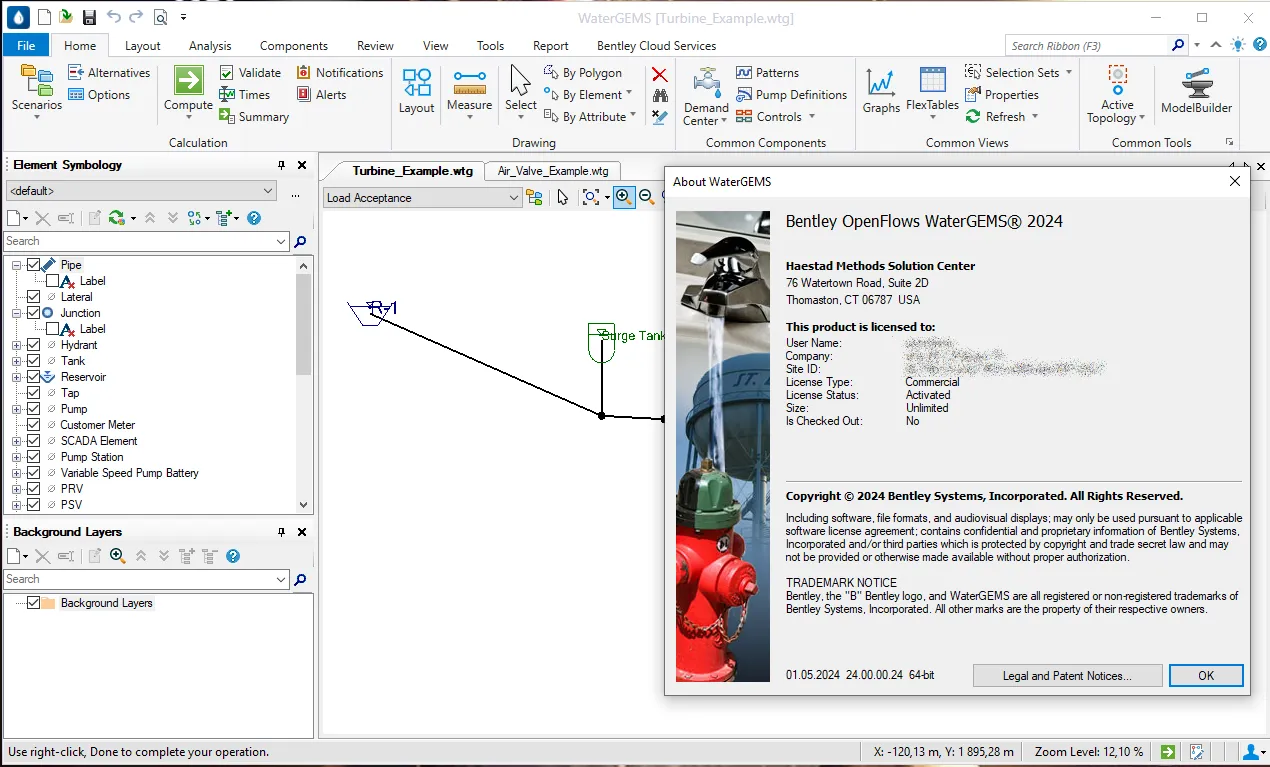Pin the Background Layers panel
Image resolution: width=1270 pixels, height=767 pixels.
(x=282, y=532)
